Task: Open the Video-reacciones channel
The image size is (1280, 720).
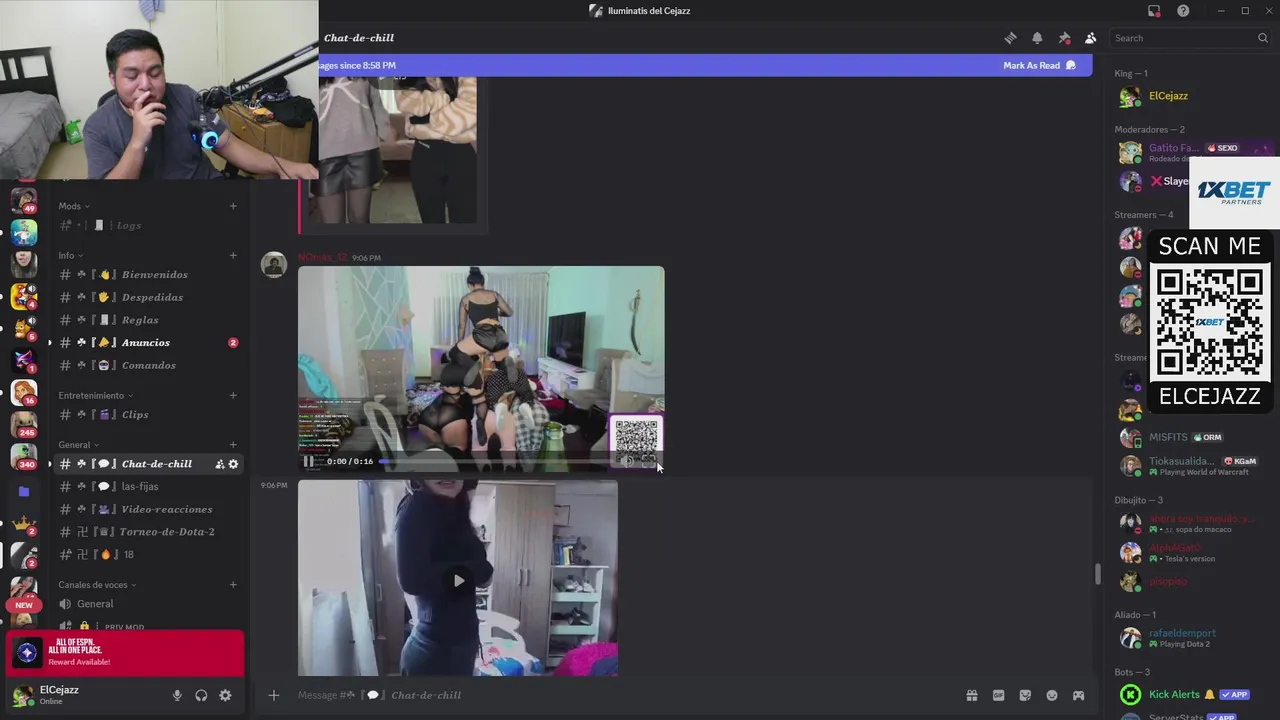Action: pos(148,509)
